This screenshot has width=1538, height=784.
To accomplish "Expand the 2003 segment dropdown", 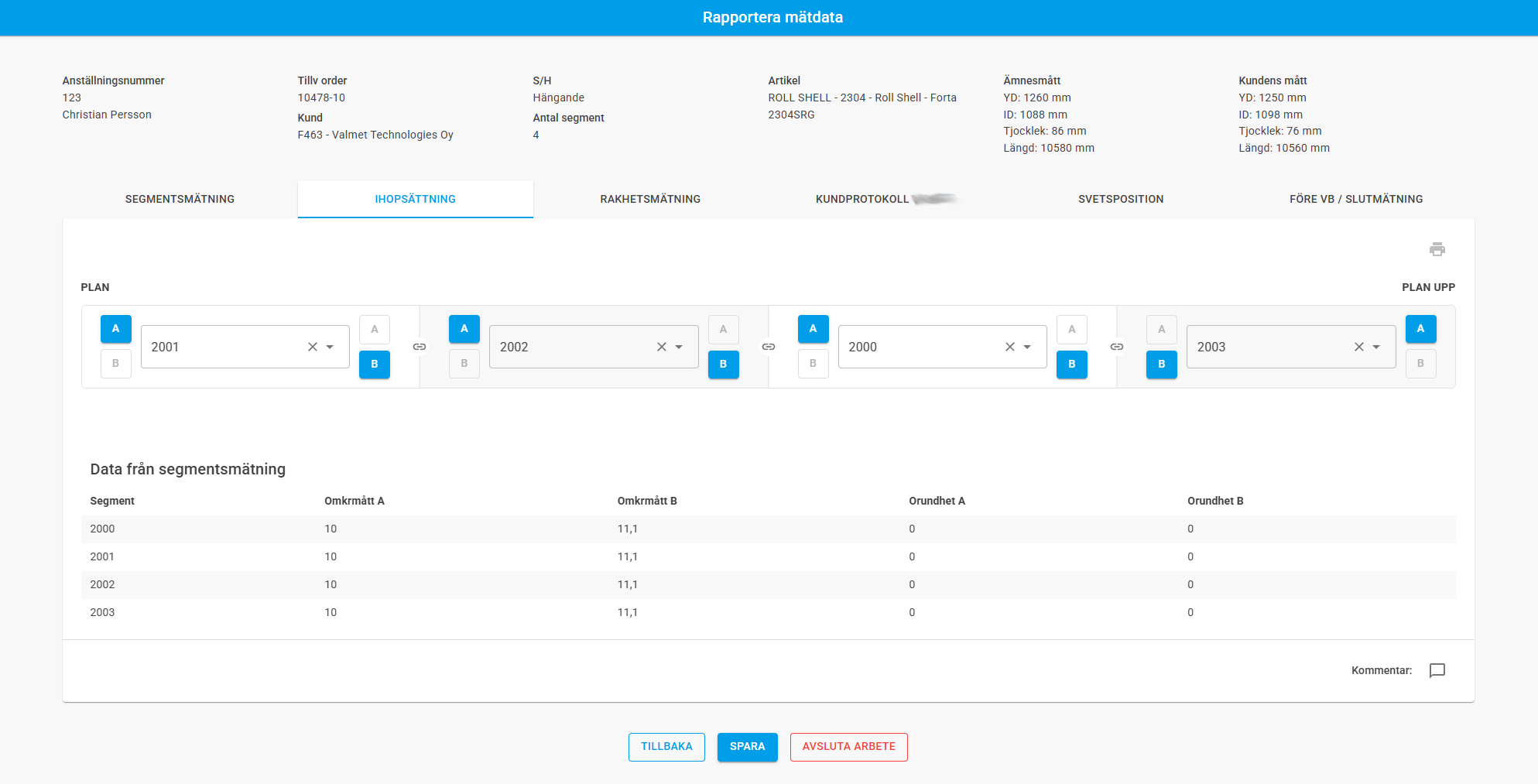I will click(1376, 347).
